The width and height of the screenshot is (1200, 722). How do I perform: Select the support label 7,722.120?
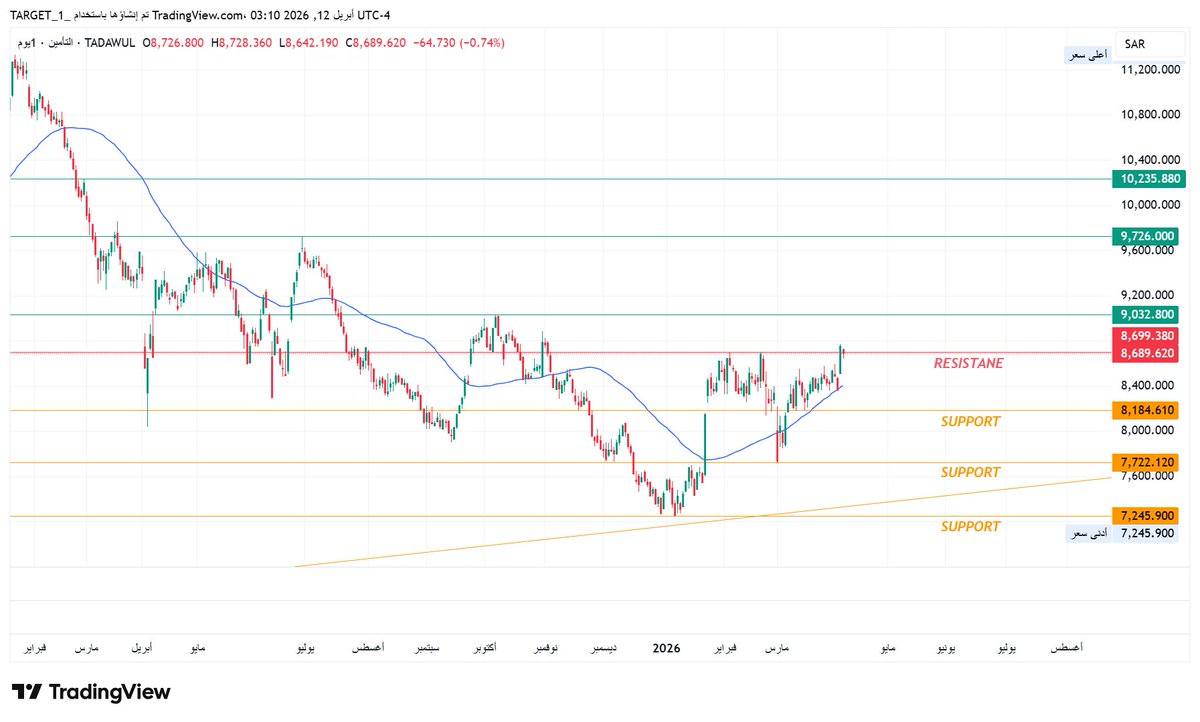1146,462
